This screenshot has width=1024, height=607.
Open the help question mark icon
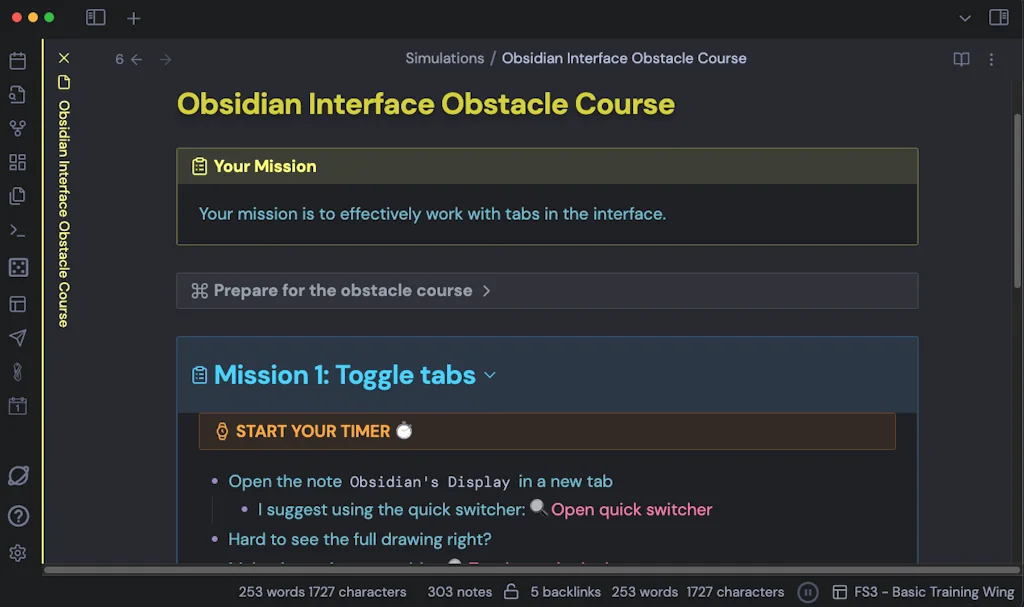[x=17, y=516]
